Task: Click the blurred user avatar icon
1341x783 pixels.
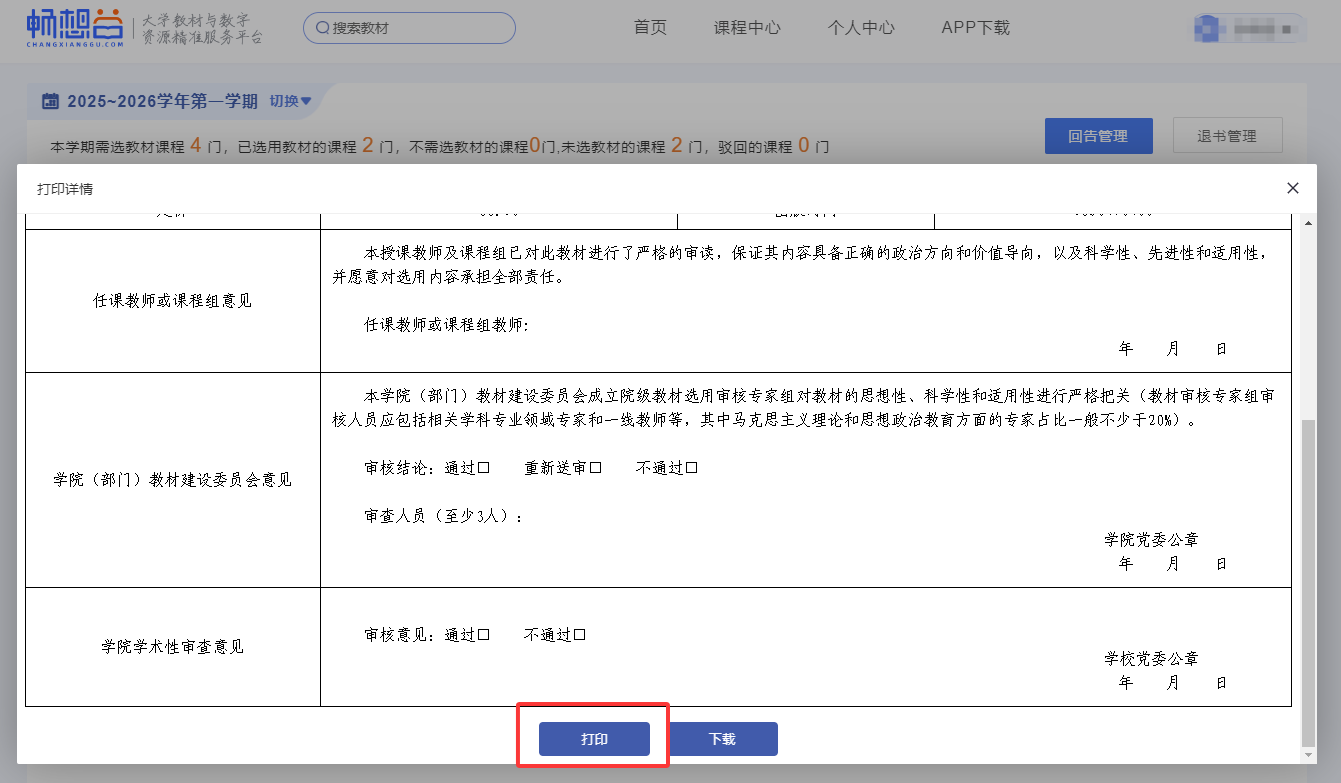Action: pyautogui.click(x=1211, y=28)
